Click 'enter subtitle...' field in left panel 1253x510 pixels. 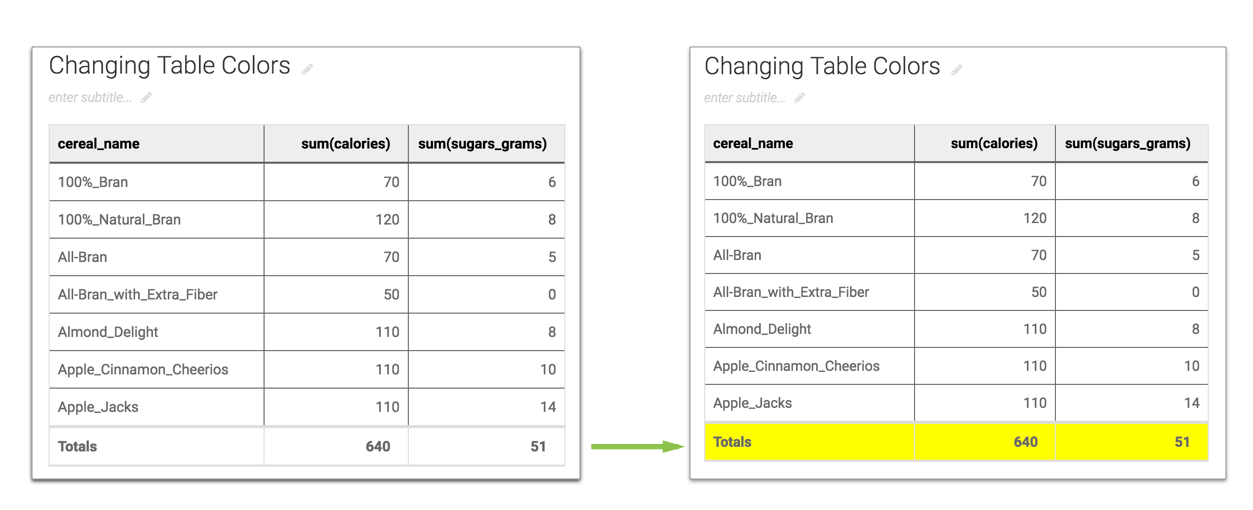90,98
